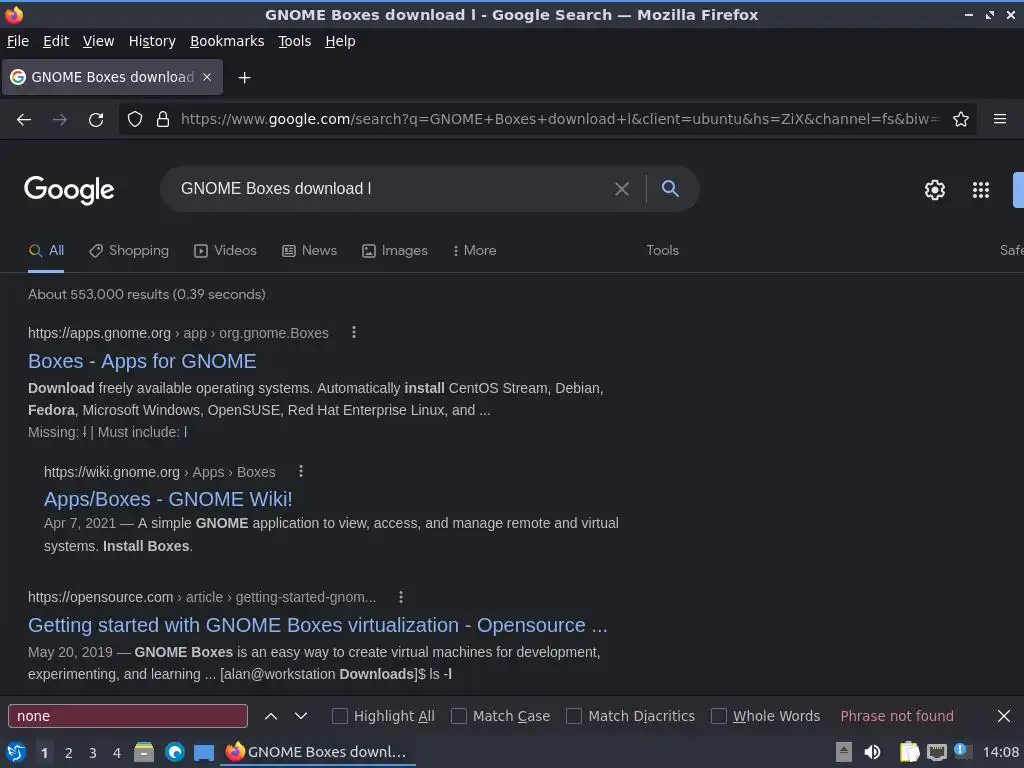Open the Google apps grid

pos(980,190)
